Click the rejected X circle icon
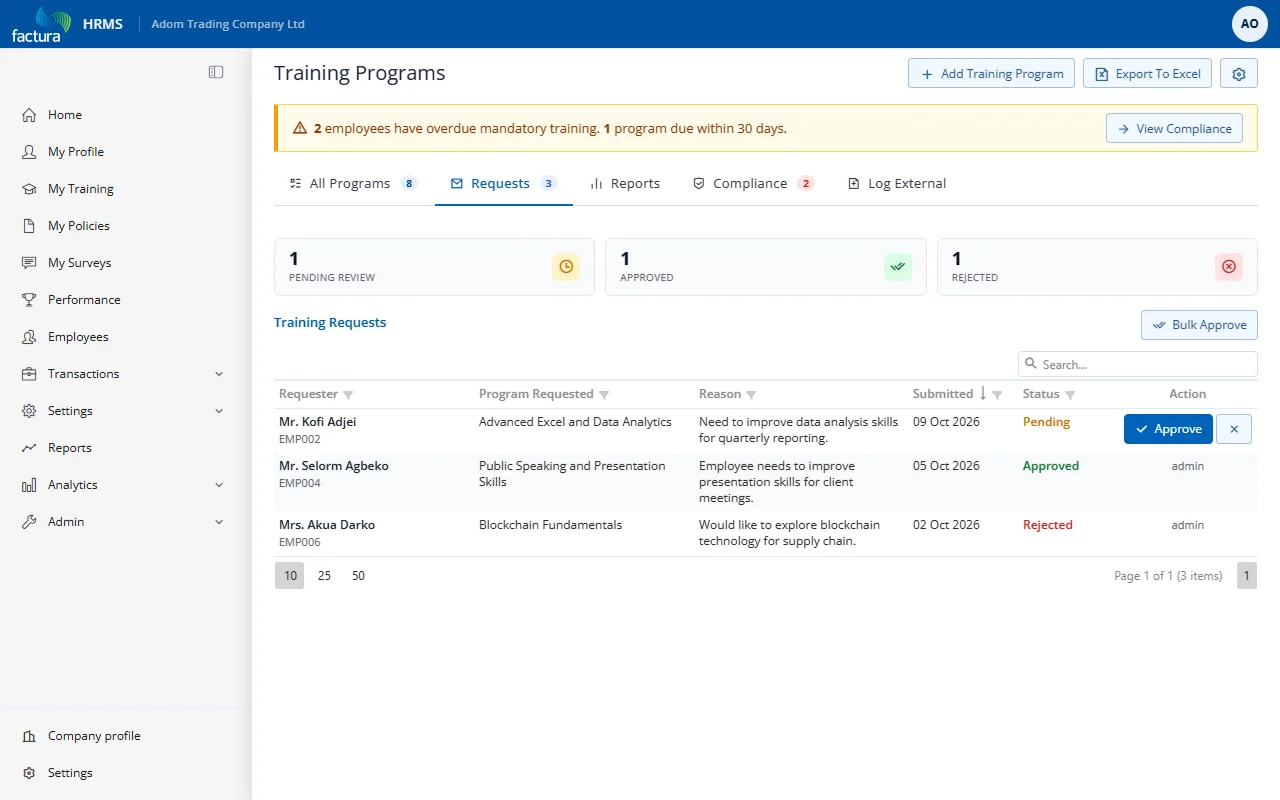 [1229, 267]
